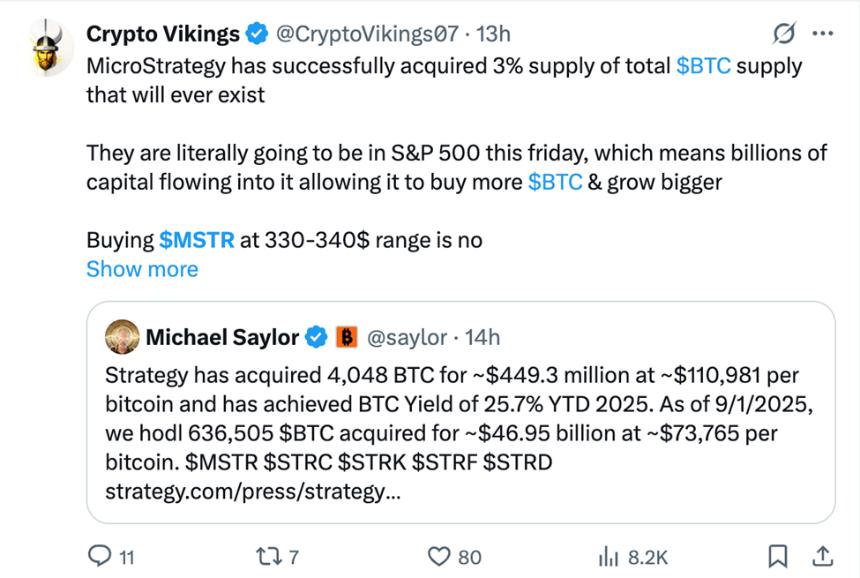Click the $MSTR cashtag link

point(197,240)
